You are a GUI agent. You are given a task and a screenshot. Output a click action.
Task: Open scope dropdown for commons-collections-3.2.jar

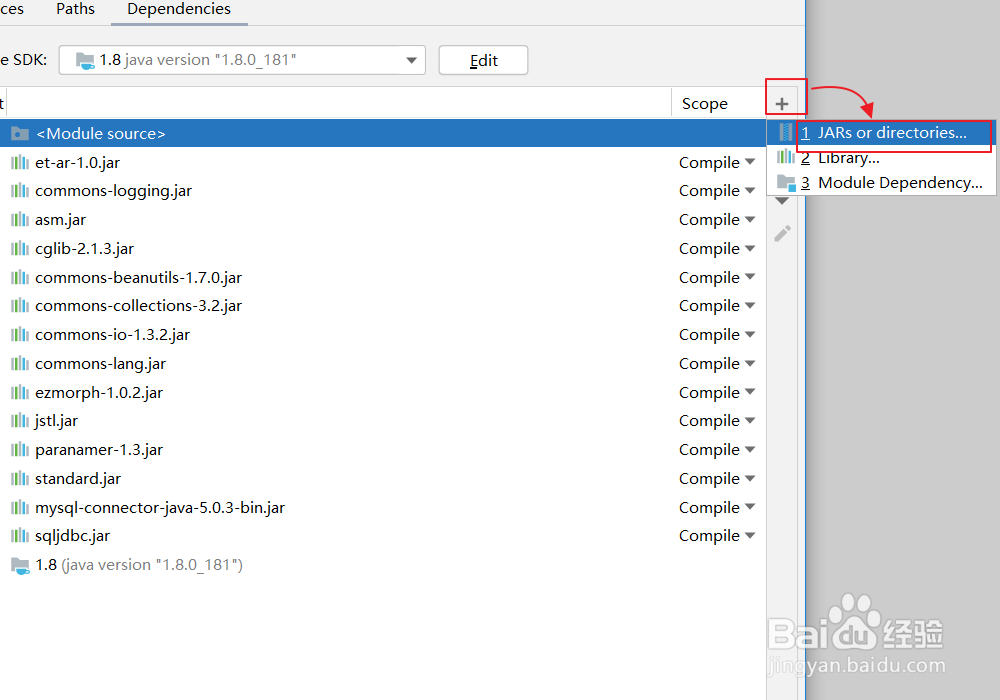(750, 305)
